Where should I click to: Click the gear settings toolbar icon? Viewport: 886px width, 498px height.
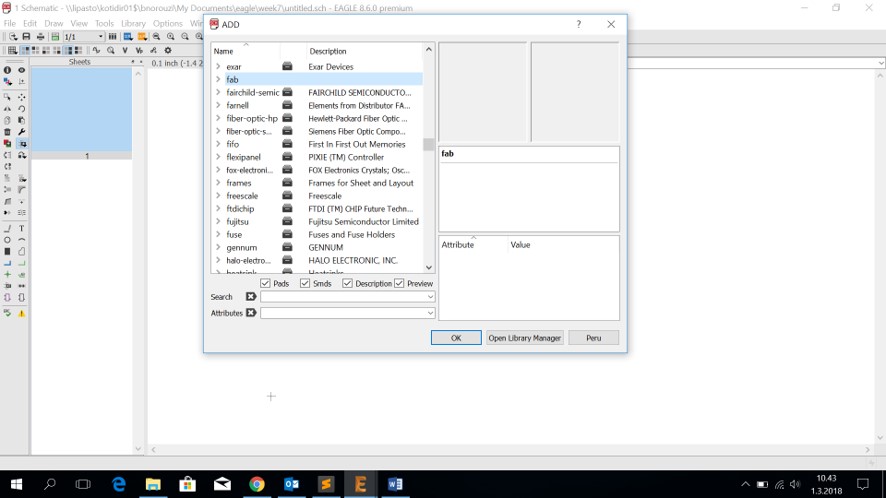[168, 50]
